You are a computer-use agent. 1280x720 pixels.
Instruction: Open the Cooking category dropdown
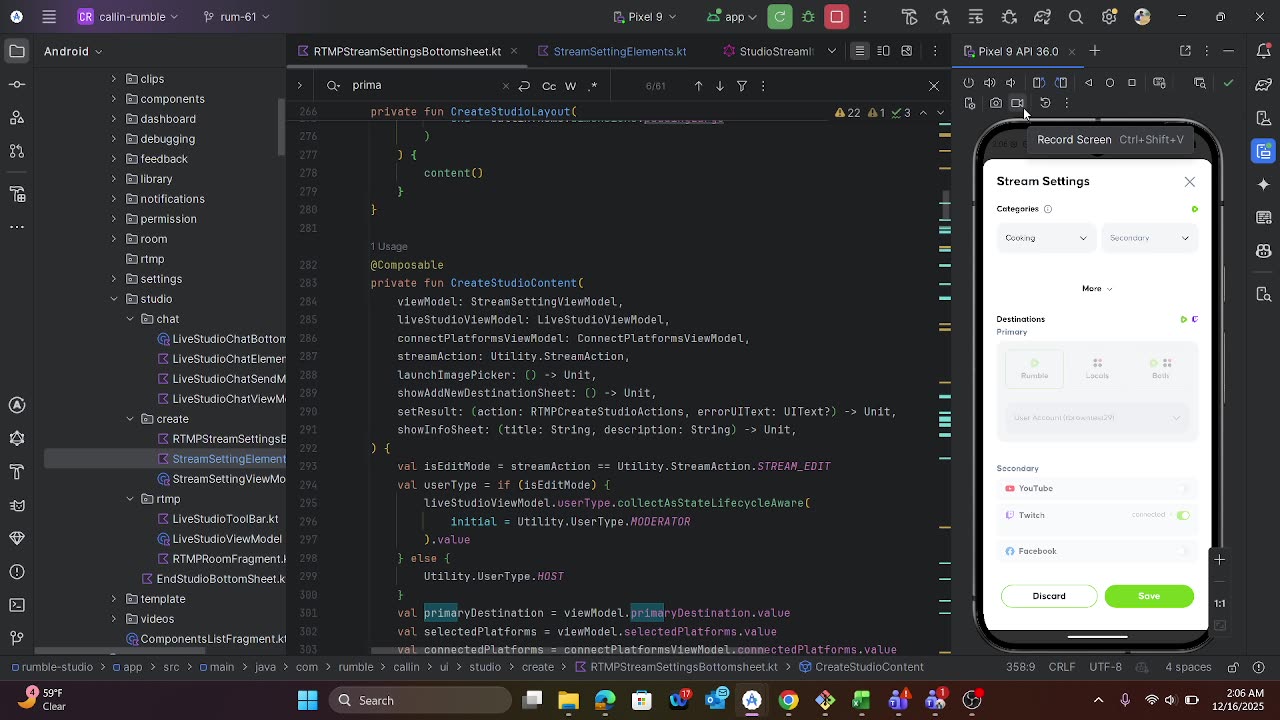(x=1045, y=238)
